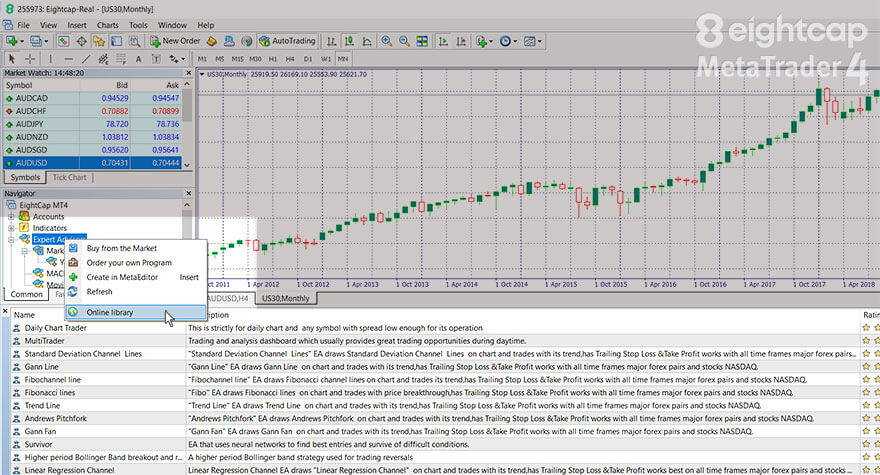Open the Strategy Tester magnifier icon

[134, 41]
